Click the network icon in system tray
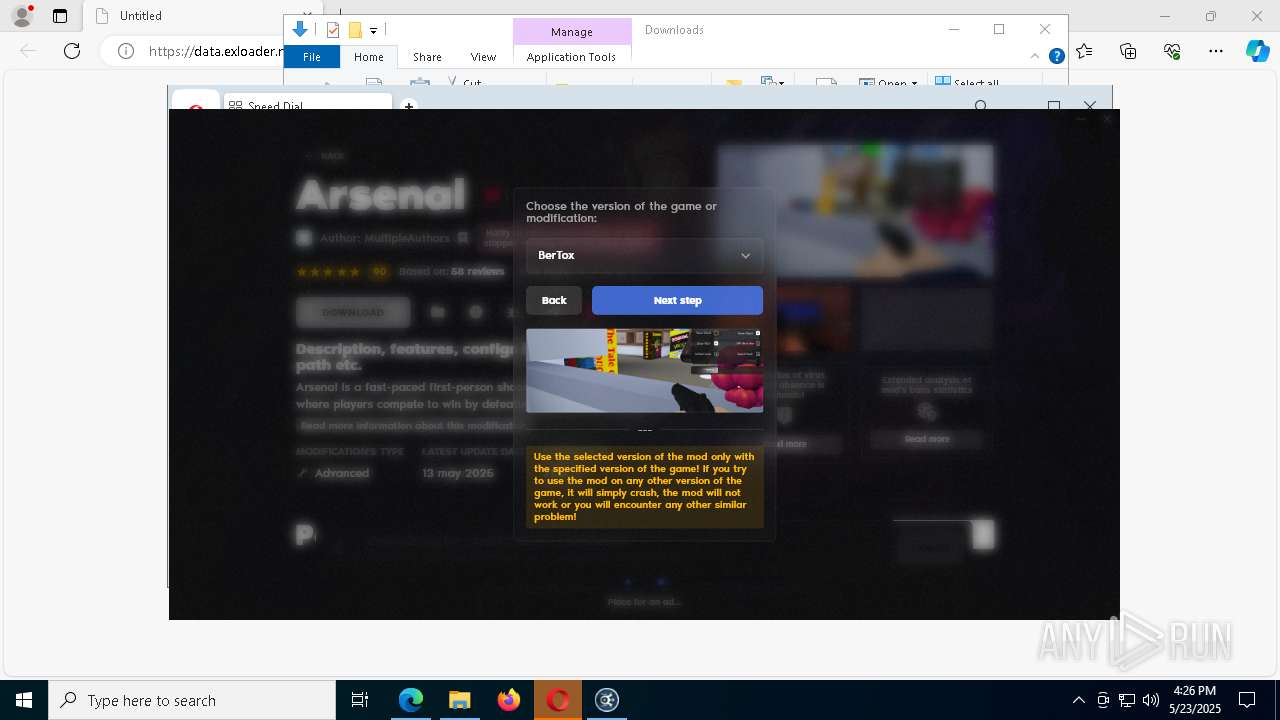 [1127, 700]
